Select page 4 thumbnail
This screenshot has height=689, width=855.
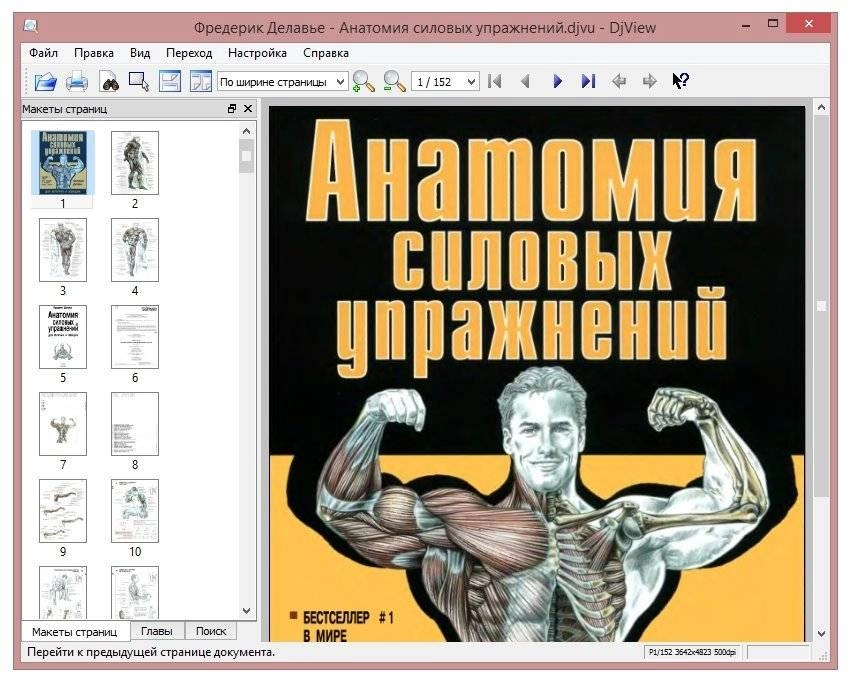135,250
